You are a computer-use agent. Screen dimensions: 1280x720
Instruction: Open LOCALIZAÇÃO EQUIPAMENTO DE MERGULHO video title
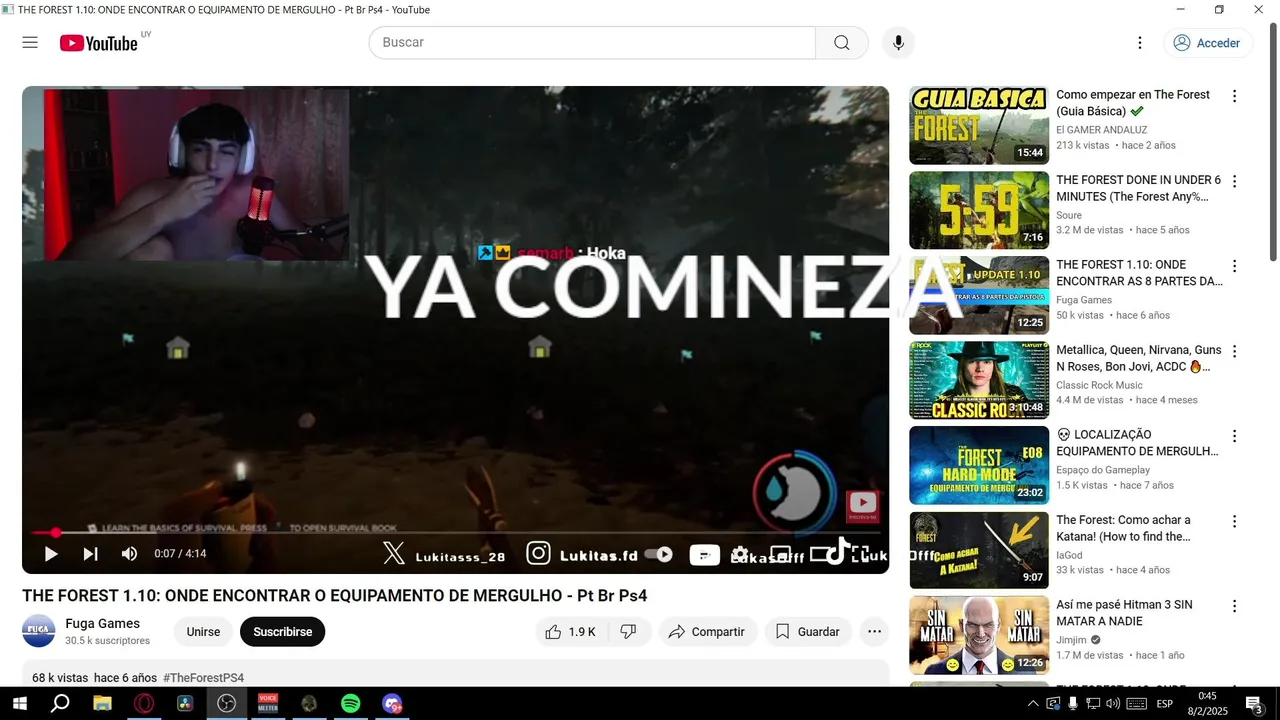(x=1137, y=443)
